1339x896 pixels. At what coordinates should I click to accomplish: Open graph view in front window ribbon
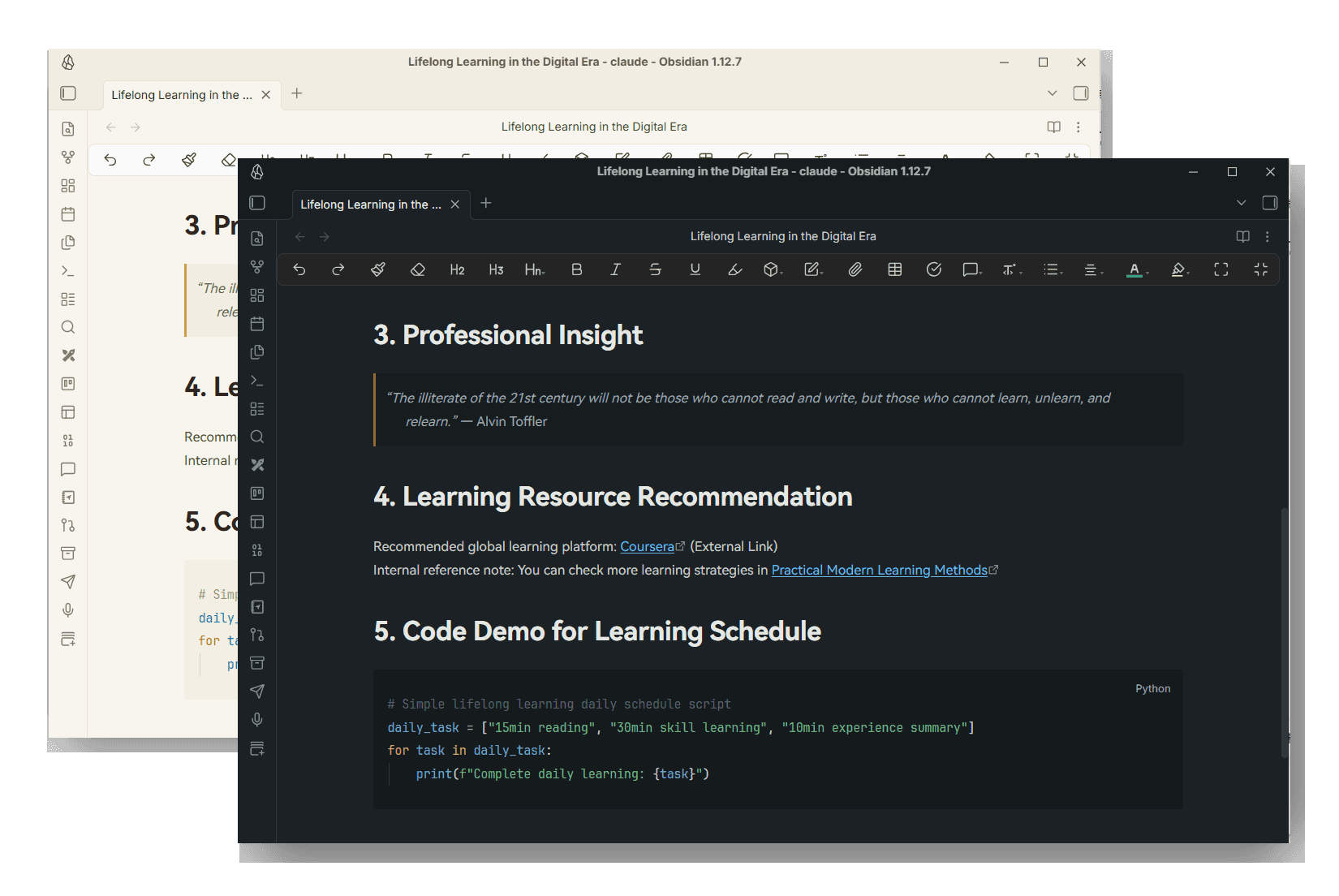click(x=257, y=267)
